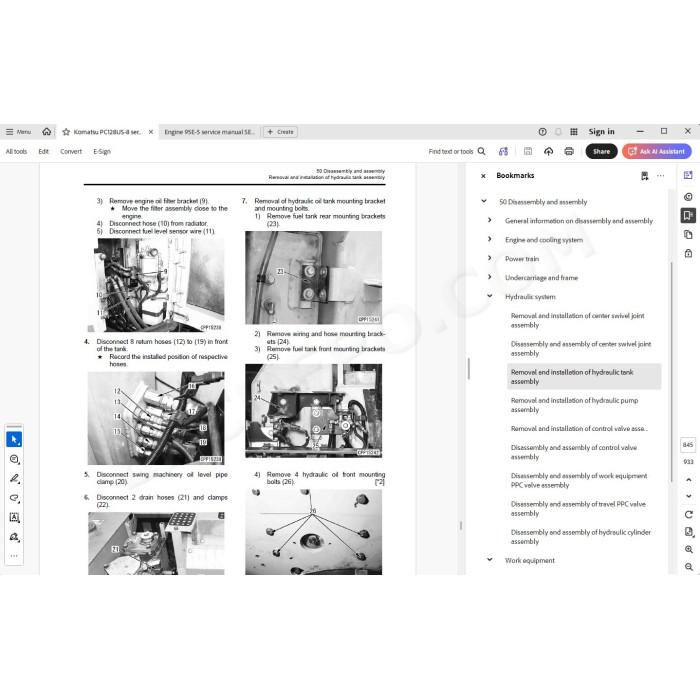Open the Pages thumbnails icon in the right rail
The height and width of the screenshot is (700, 700).
(688, 234)
